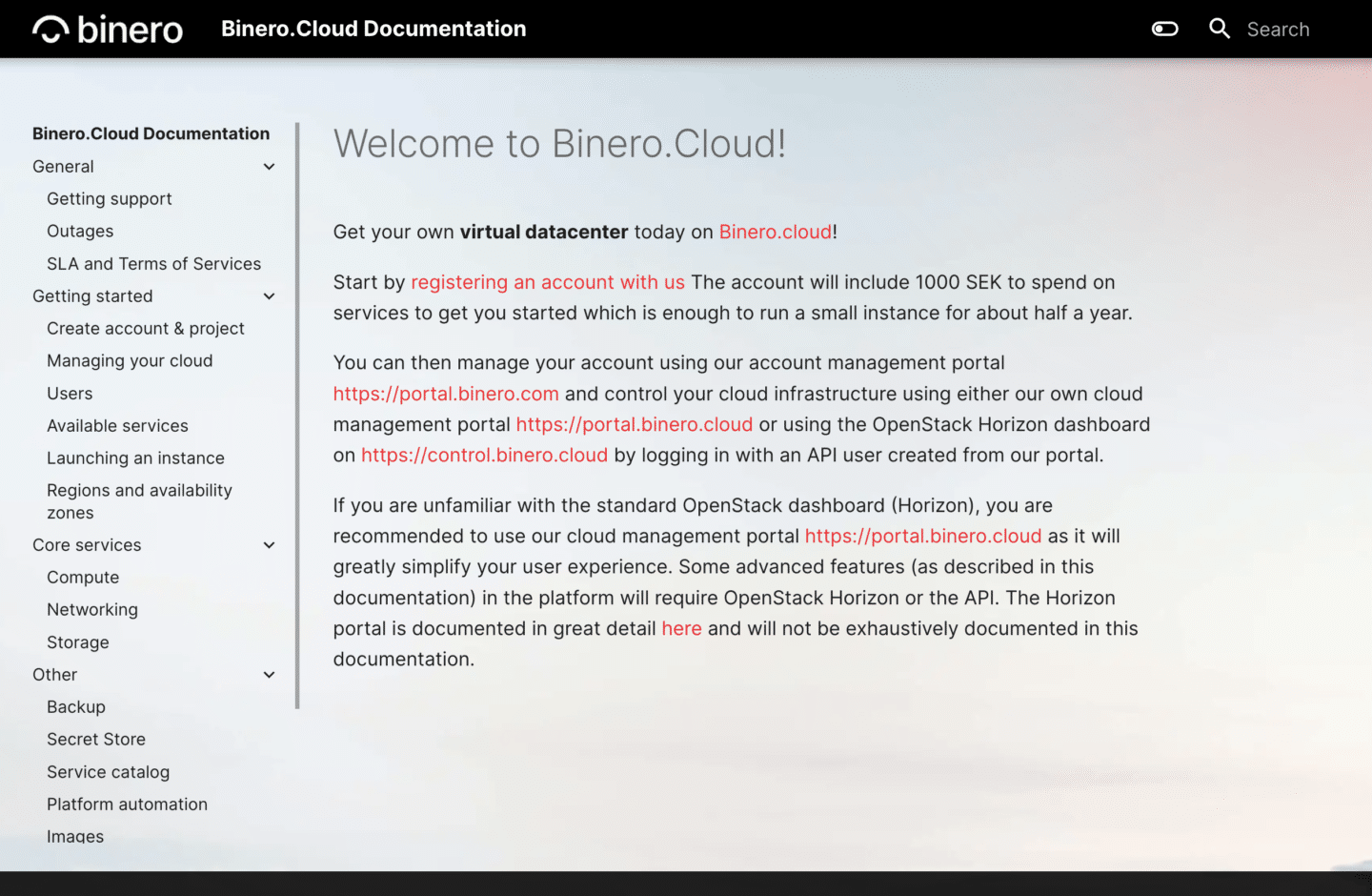Open the Service catalog page

coord(108,772)
